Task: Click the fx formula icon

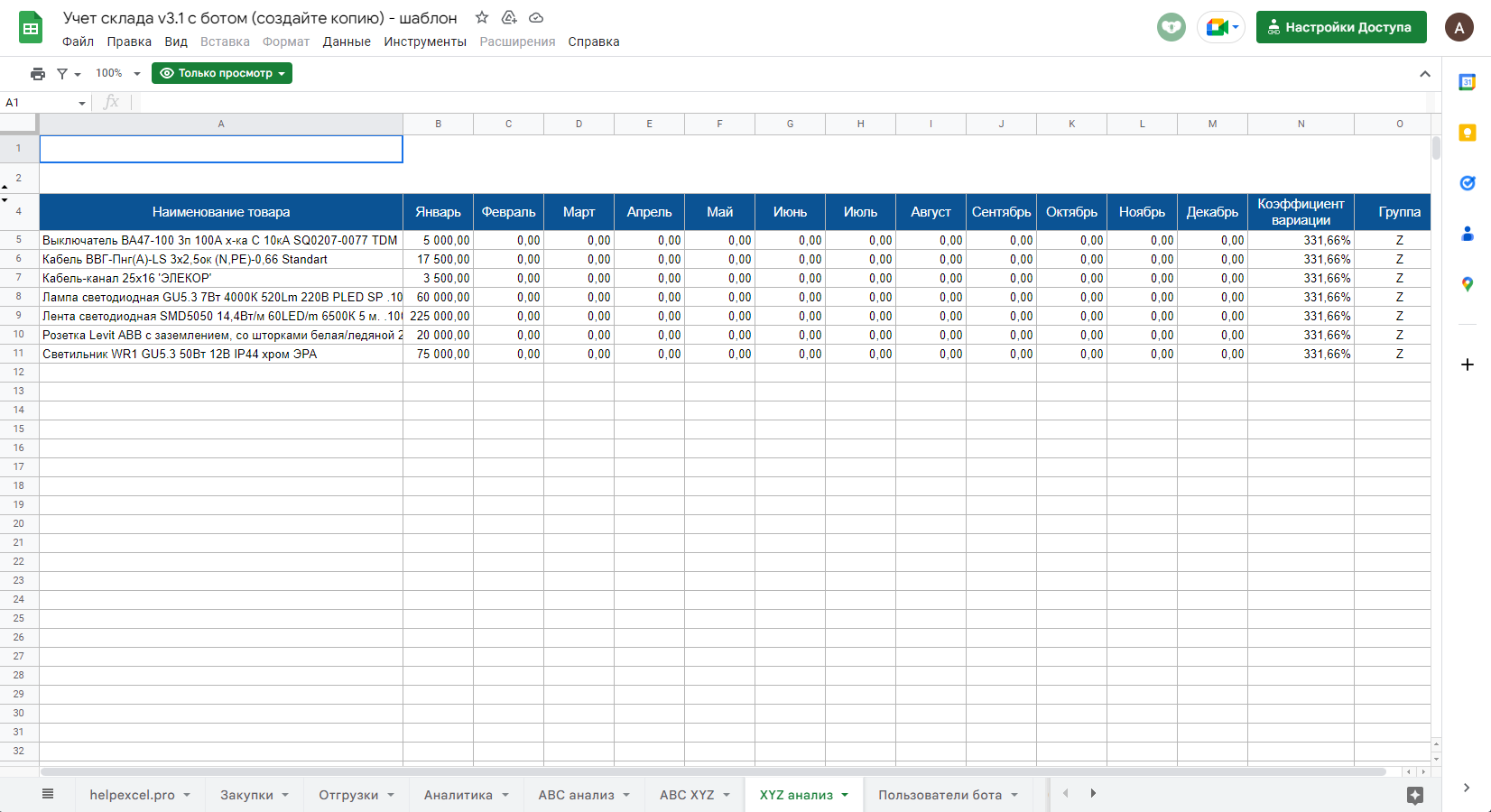Action: click(x=111, y=102)
